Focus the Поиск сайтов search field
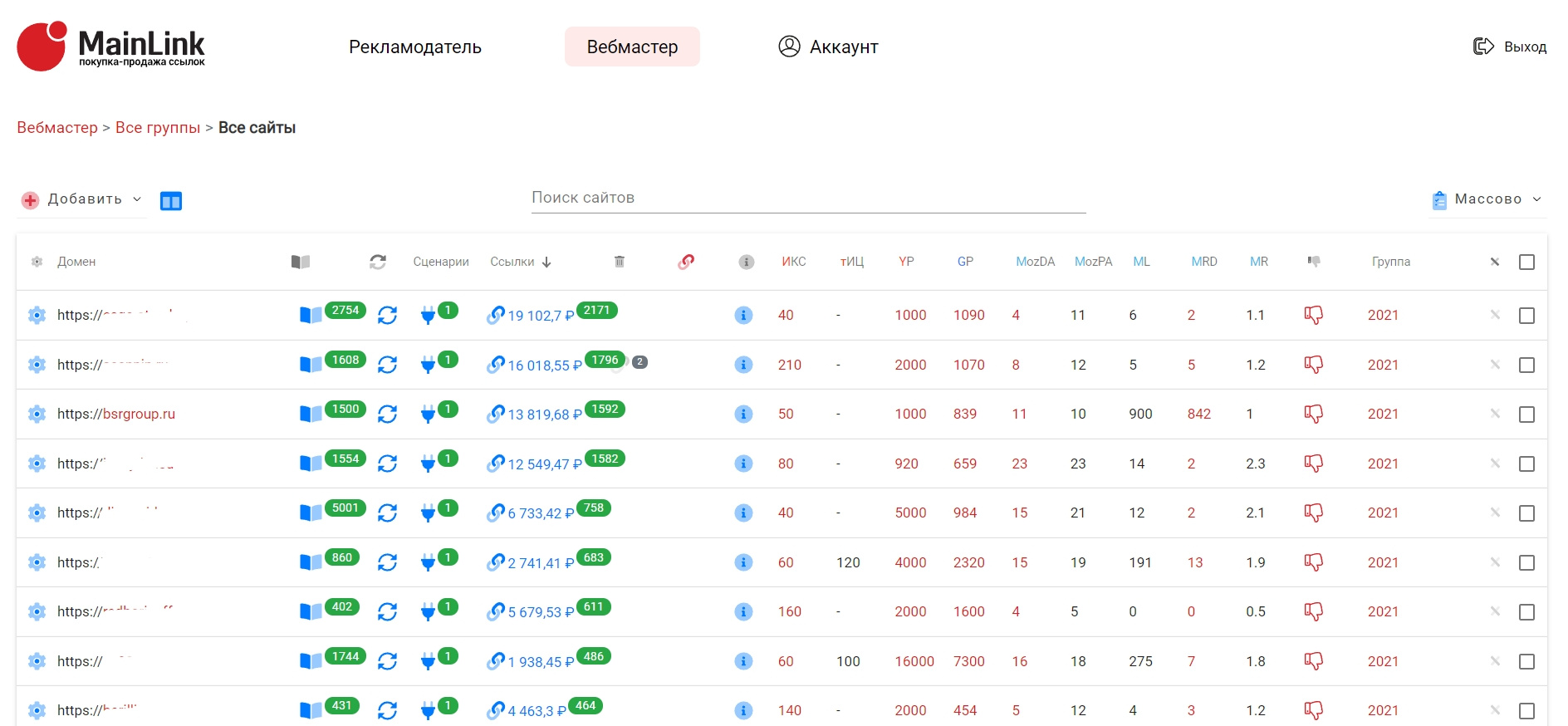The width and height of the screenshot is (1568, 726). tap(808, 198)
